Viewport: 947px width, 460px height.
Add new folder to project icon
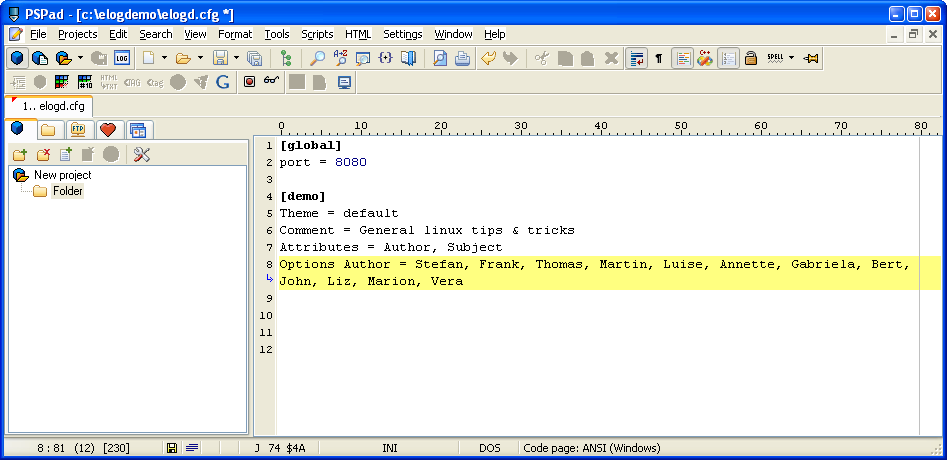[19, 155]
